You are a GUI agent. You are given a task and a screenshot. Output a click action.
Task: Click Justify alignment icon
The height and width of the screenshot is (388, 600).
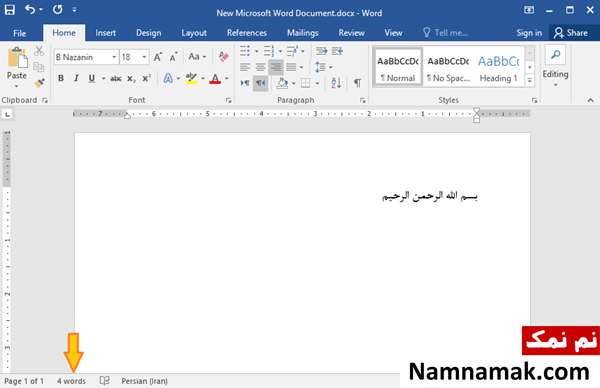(x=292, y=67)
